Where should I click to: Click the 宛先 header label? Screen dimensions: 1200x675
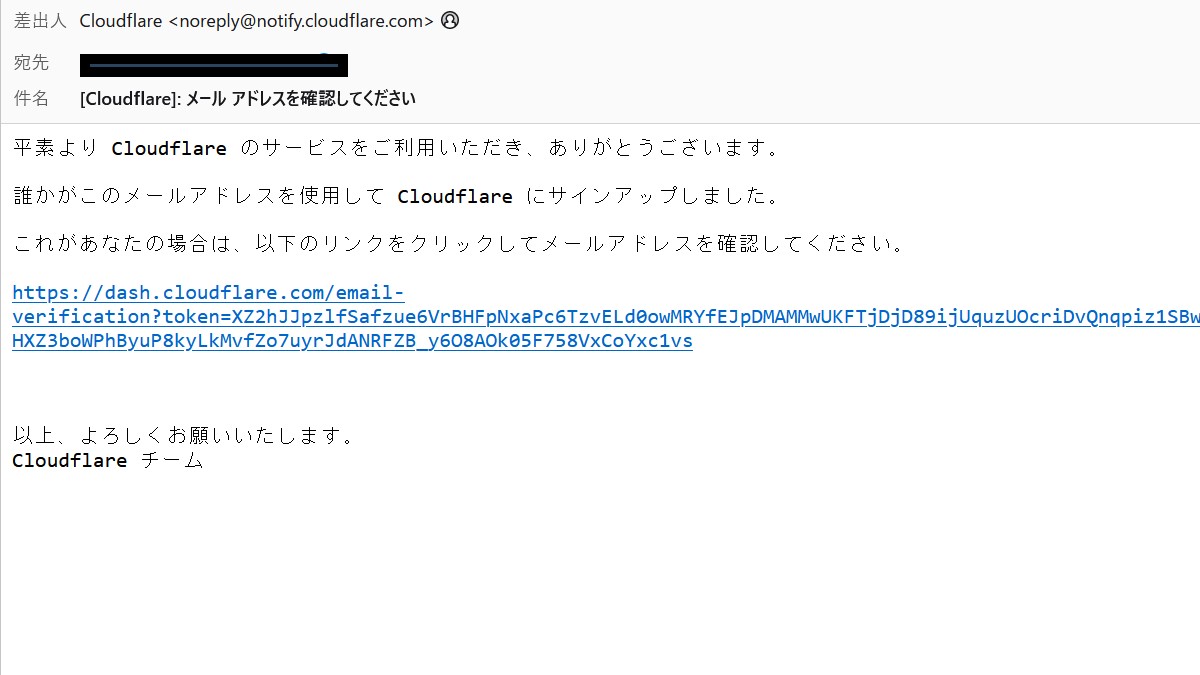(31, 64)
